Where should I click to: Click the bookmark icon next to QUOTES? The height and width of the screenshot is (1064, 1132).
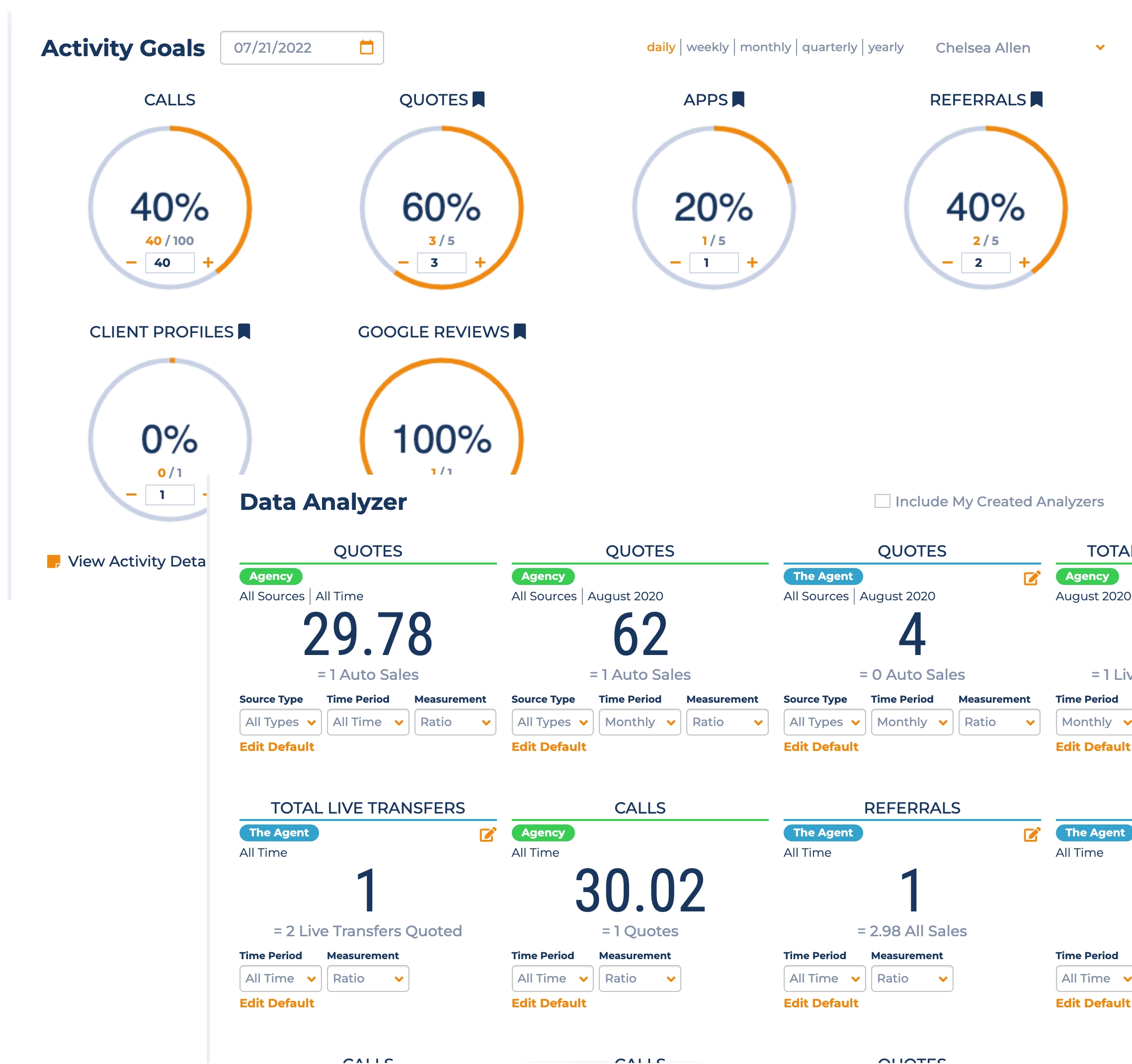pyautogui.click(x=479, y=100)
